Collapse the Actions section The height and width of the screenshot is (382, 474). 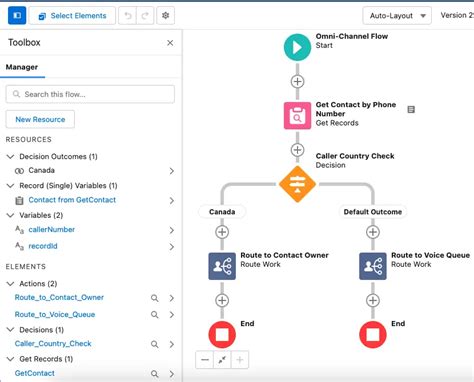pyautogui.click(x=10, y=283)
